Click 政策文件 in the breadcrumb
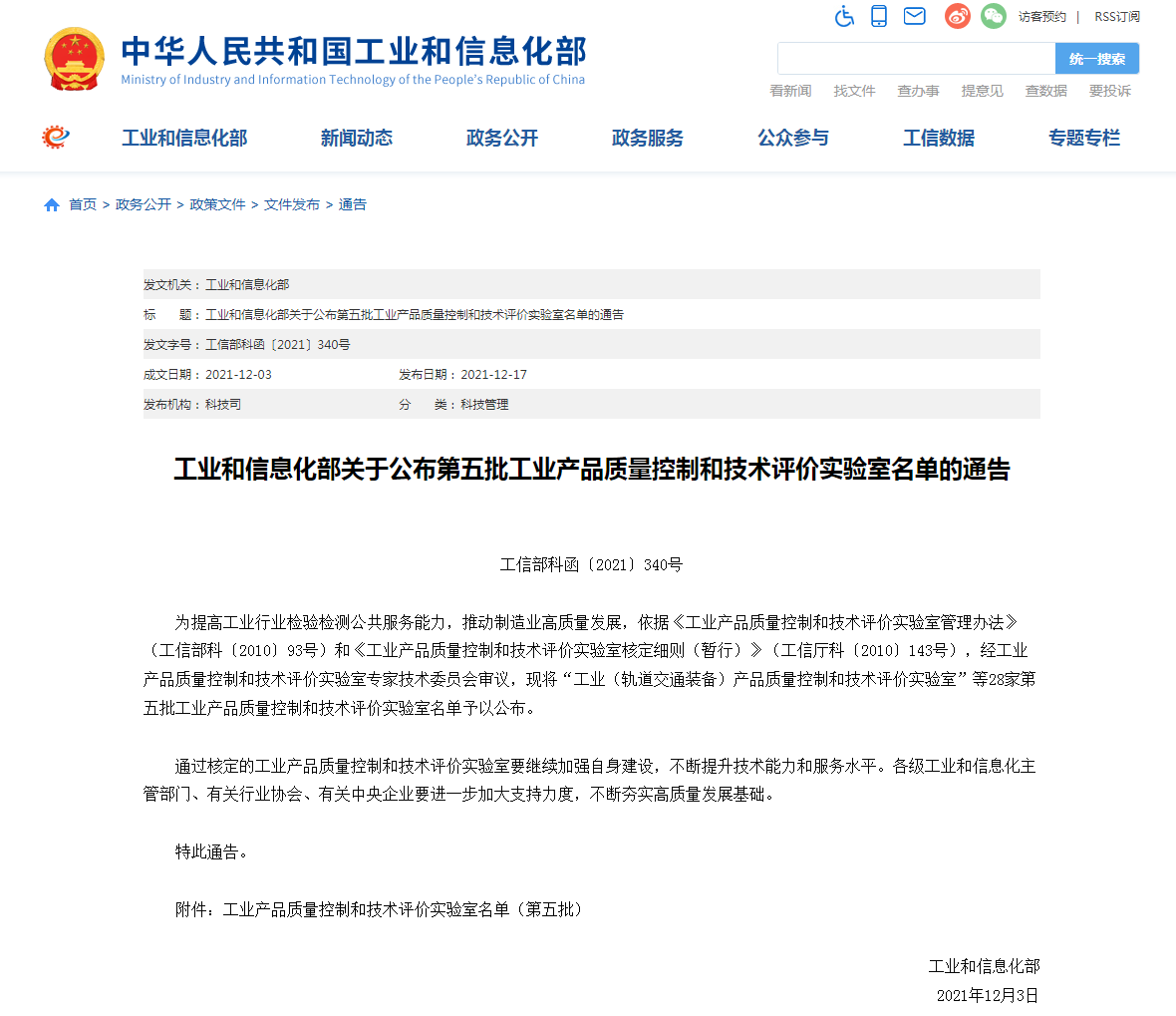1176x1016 pixels. tap(217, 204)
